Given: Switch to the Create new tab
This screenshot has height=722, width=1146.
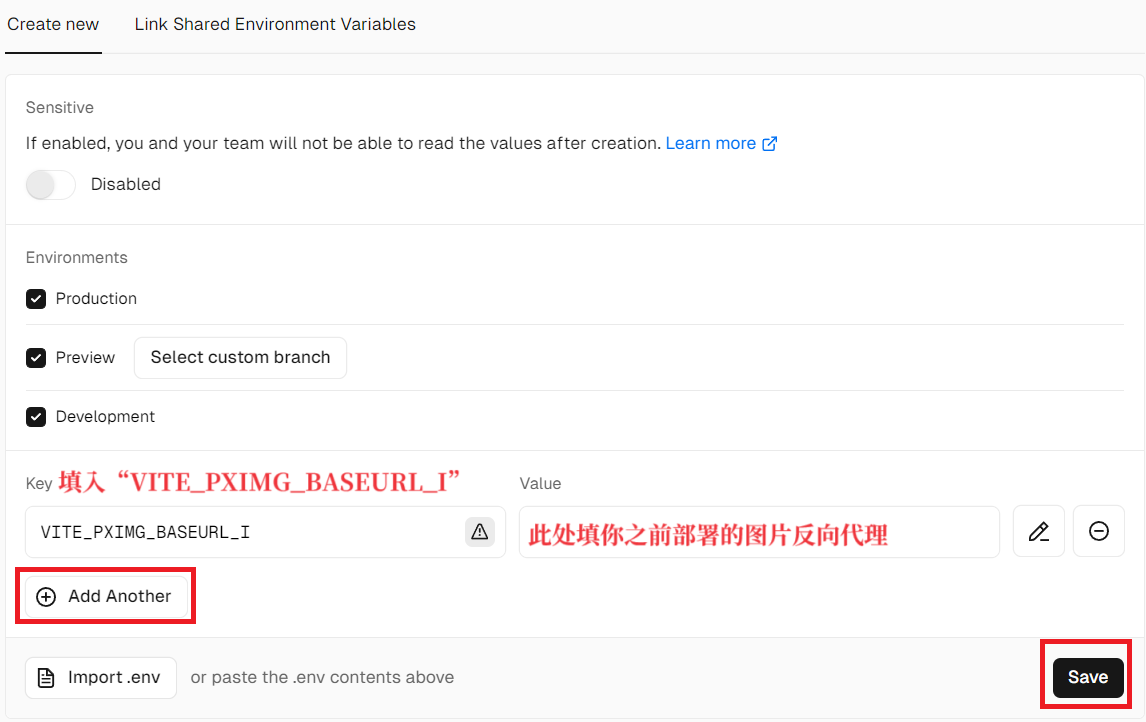Looking at the screenshot, I should (53, 24).
